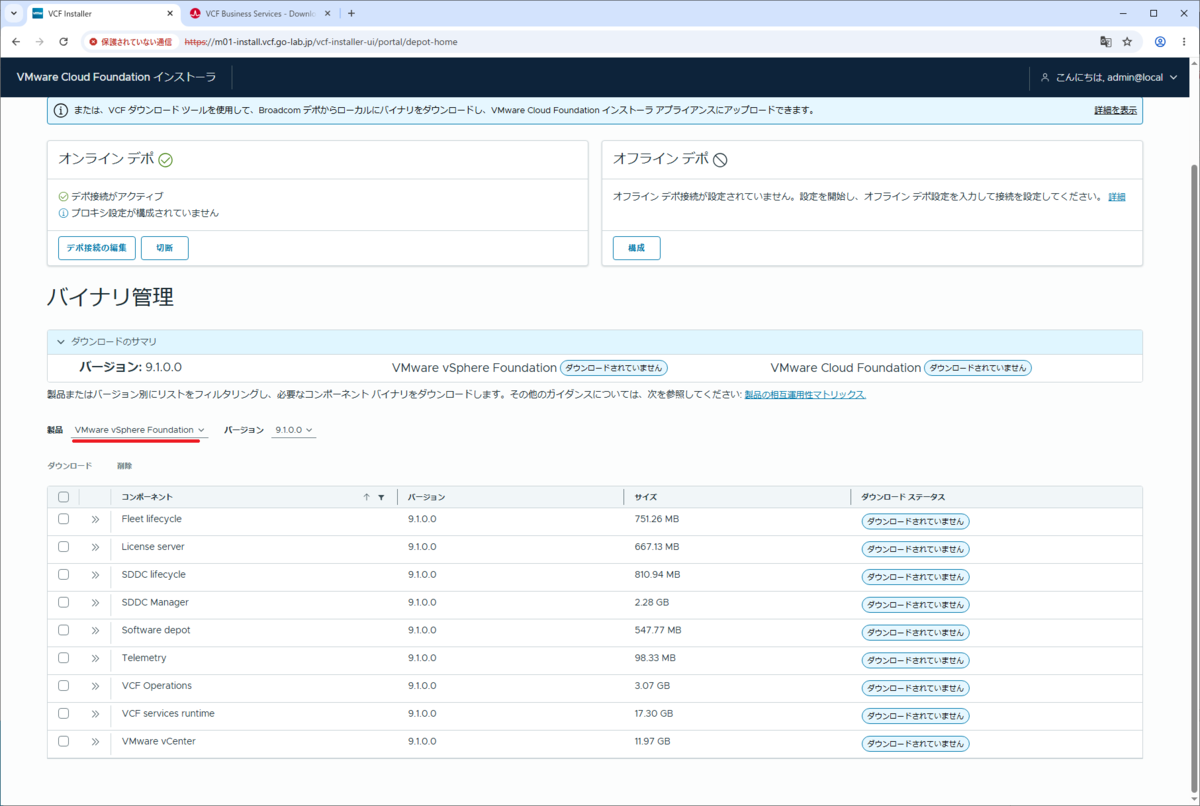Click the filter icon in the コンポーネント column header
The image size is (1200, 806).
[x=381, y=497]
